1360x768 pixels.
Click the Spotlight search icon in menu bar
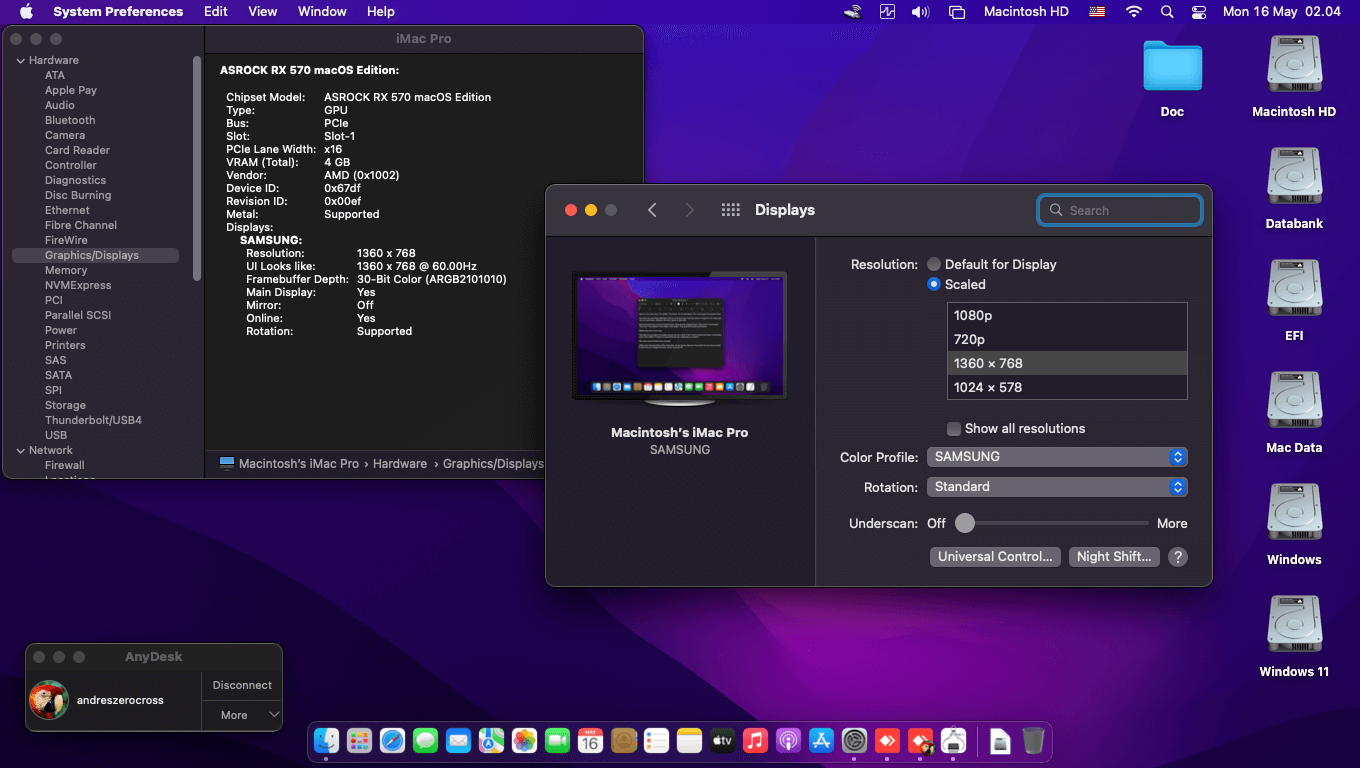(1166, 11)
